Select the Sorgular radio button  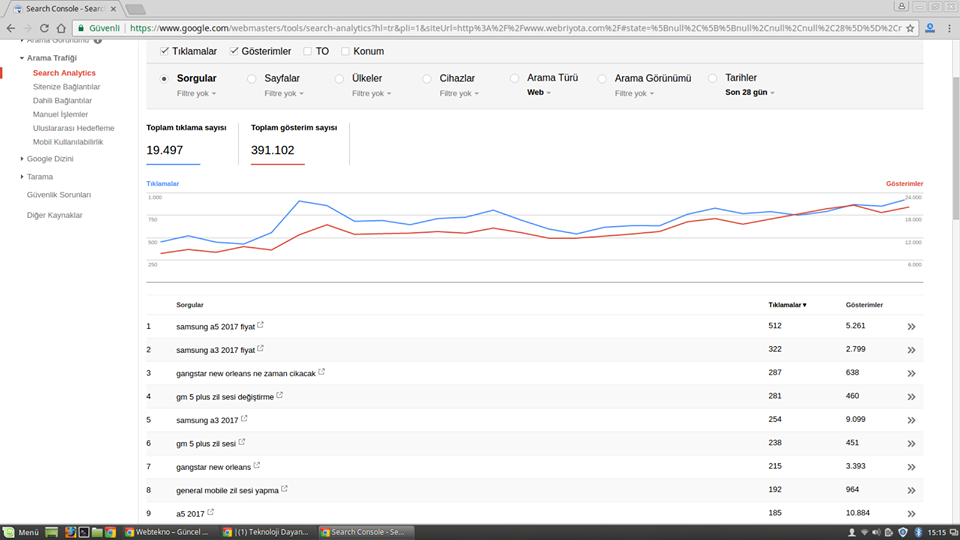164,78
